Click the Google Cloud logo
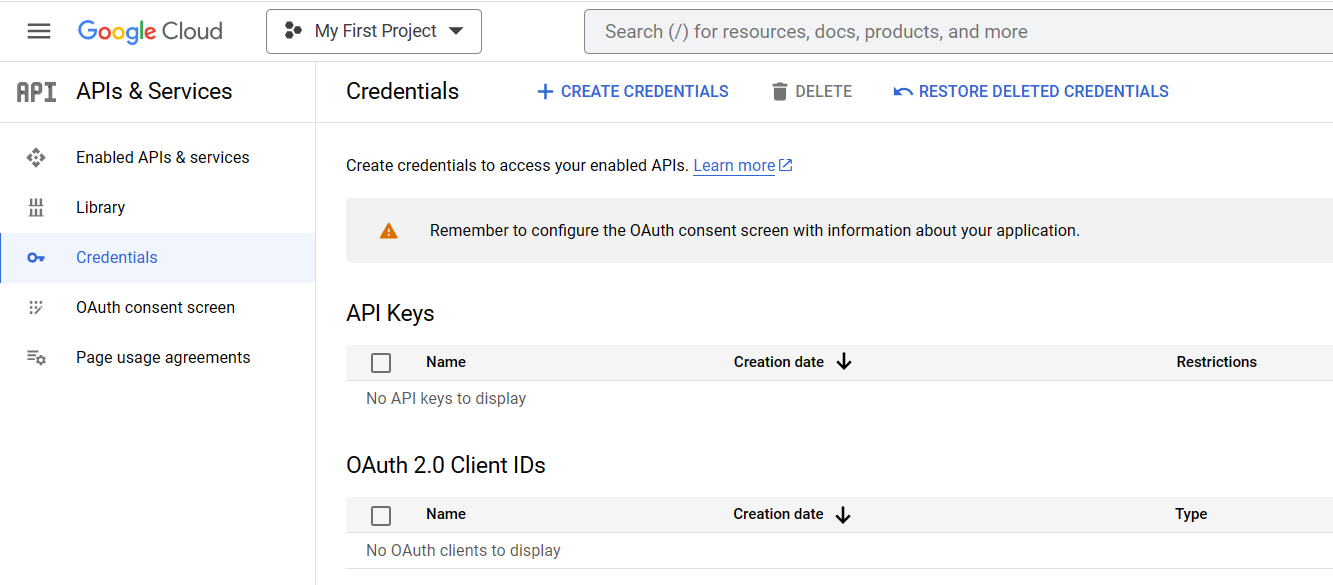This screenshot has height=585, width=1333. pyautogui.click(x=150, y=31)
